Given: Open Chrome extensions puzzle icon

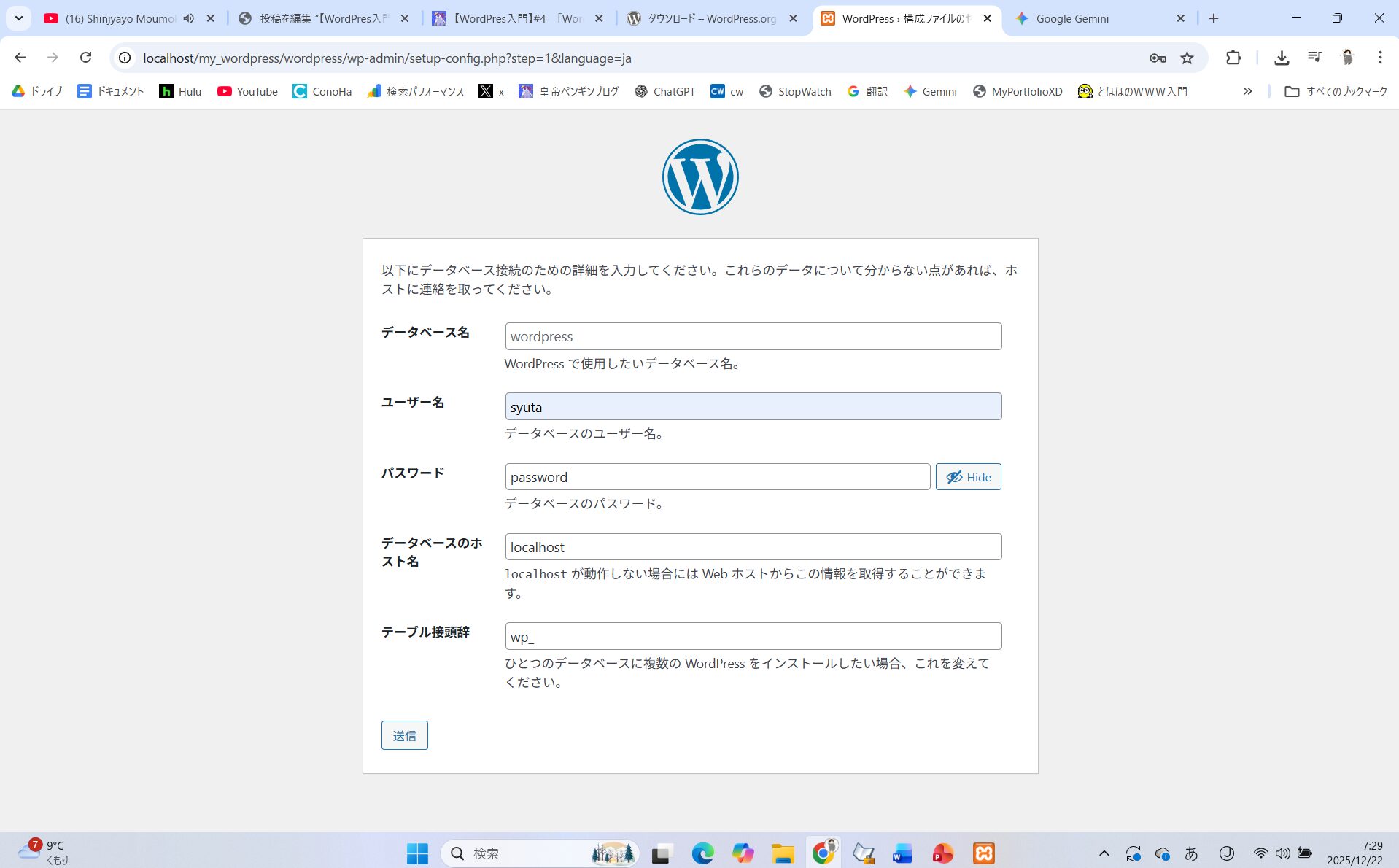Looking at the screenshot, I should tap(1233, 58).
